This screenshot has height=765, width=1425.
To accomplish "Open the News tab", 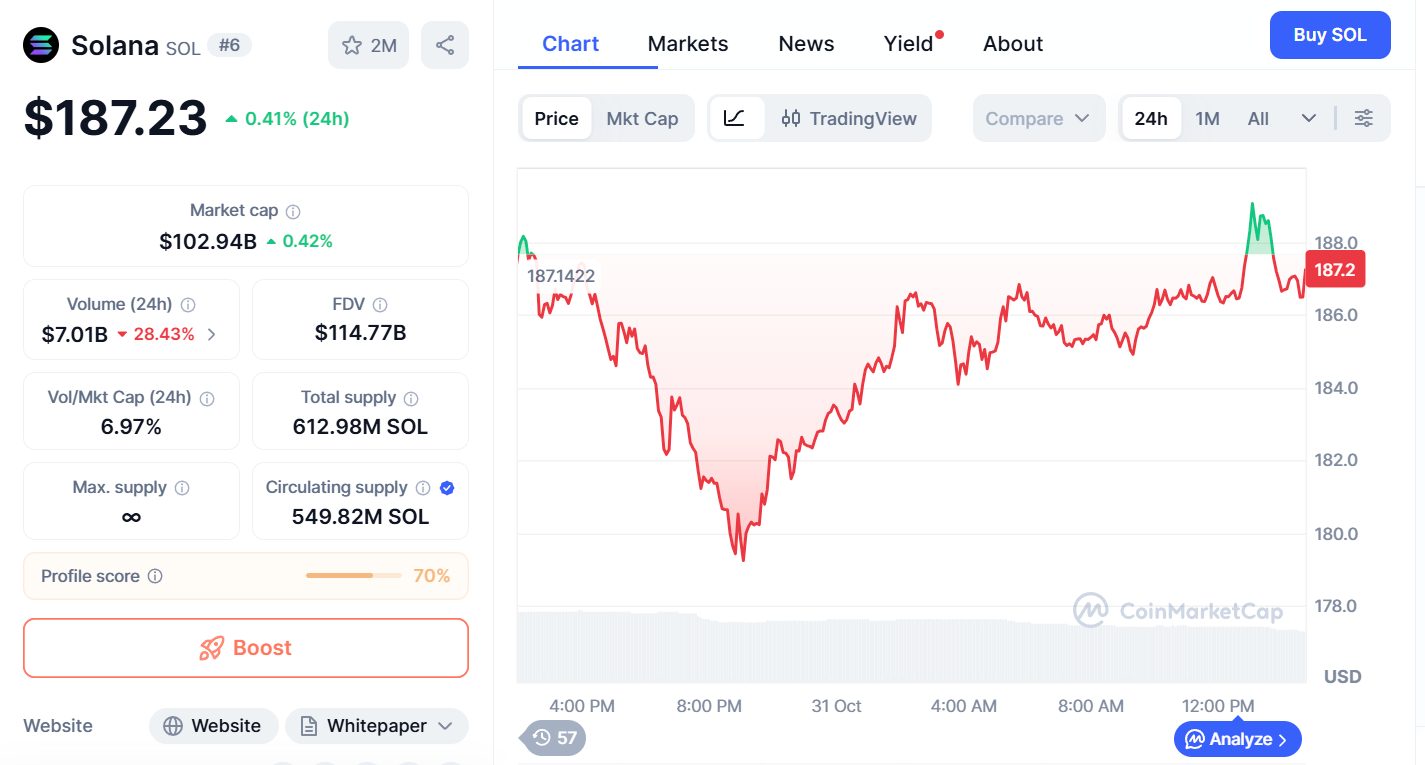I will 806,44.
